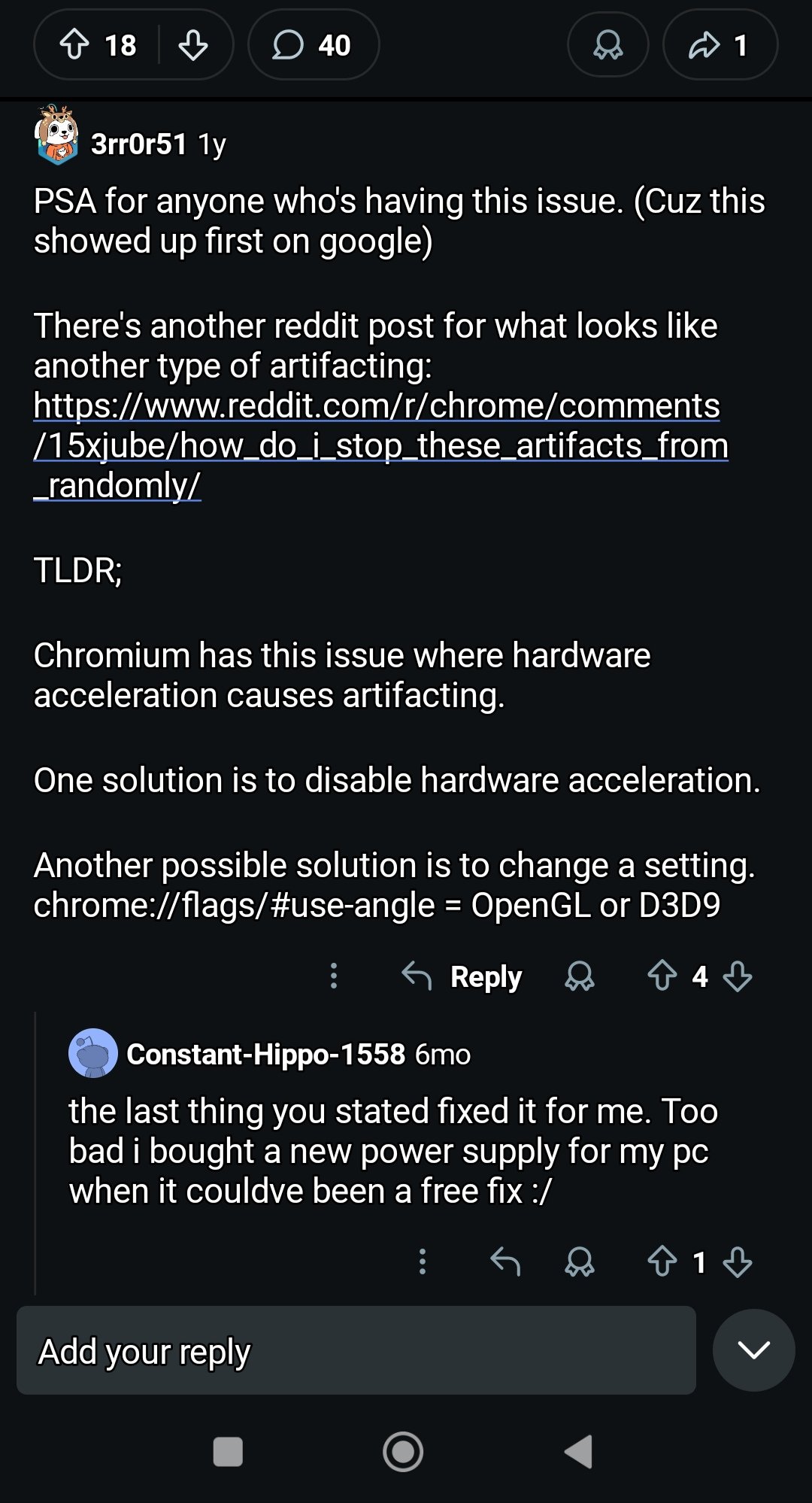Award Constant-Hippo-1558's reply
The image size is (812, 1503).
(580, 1262)
